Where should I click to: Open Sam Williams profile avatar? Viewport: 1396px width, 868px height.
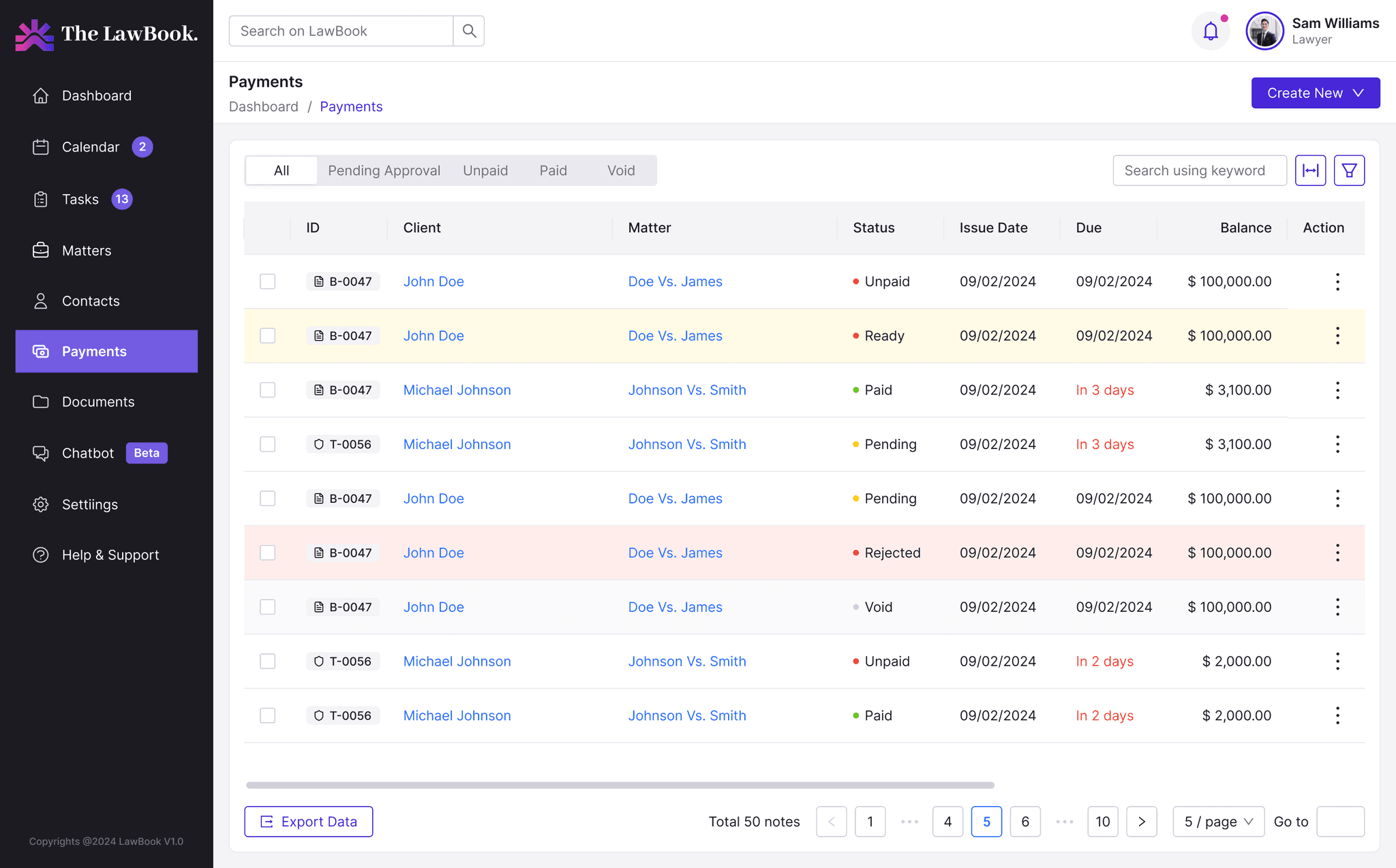1264,31
